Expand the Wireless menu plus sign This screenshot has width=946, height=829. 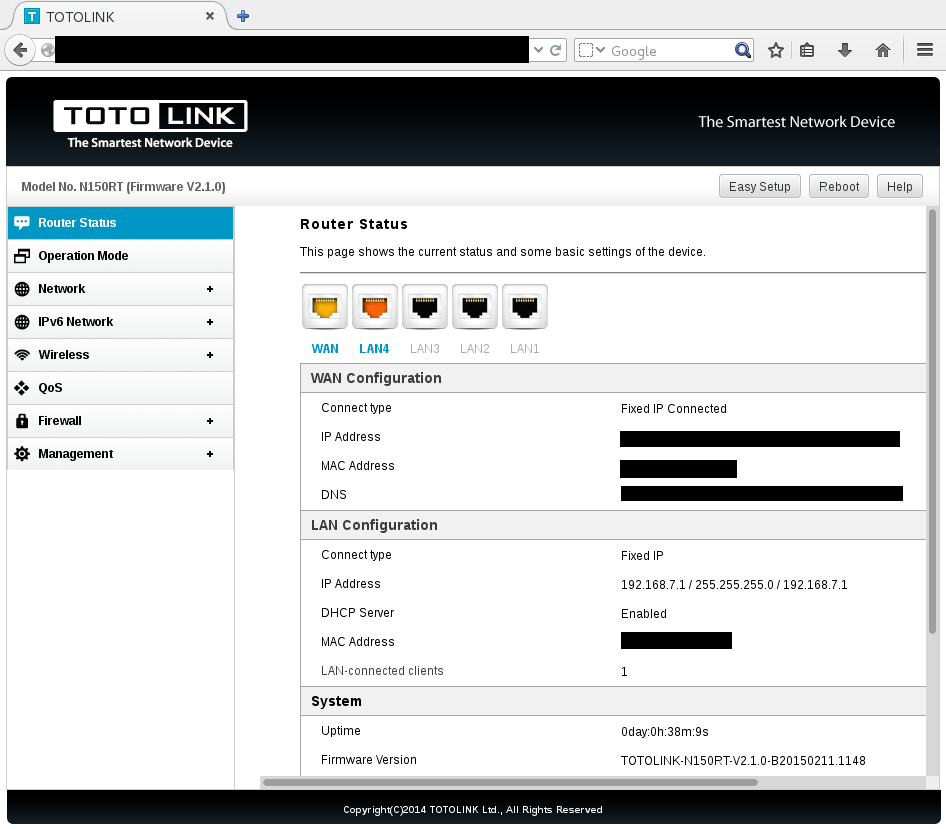coord(210,355)
